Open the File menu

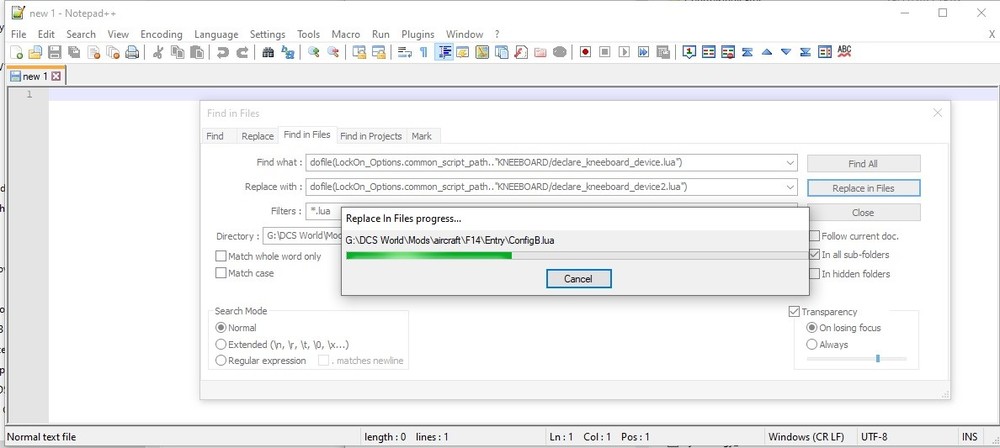coord(18,34)
